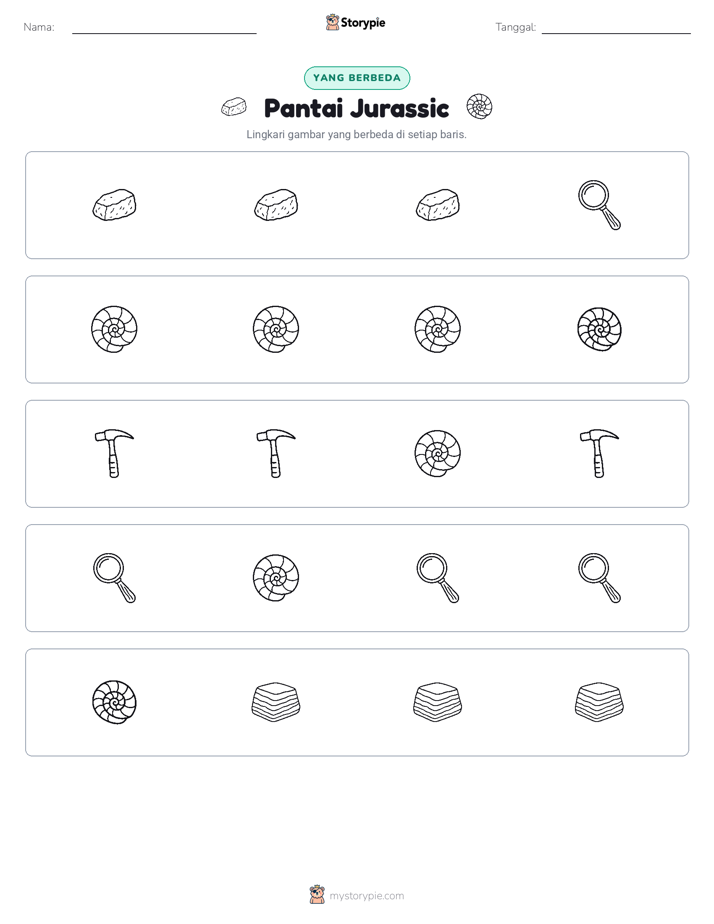The width and height of the screenshot is (714, 924).
Task: Click the ammonite shell among the magnifying glasses
Action: tap(276, 578)
